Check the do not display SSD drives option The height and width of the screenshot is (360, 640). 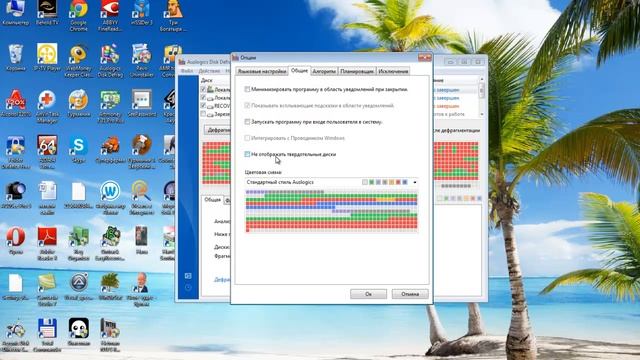pyautogui.click(x=247, y=154)
